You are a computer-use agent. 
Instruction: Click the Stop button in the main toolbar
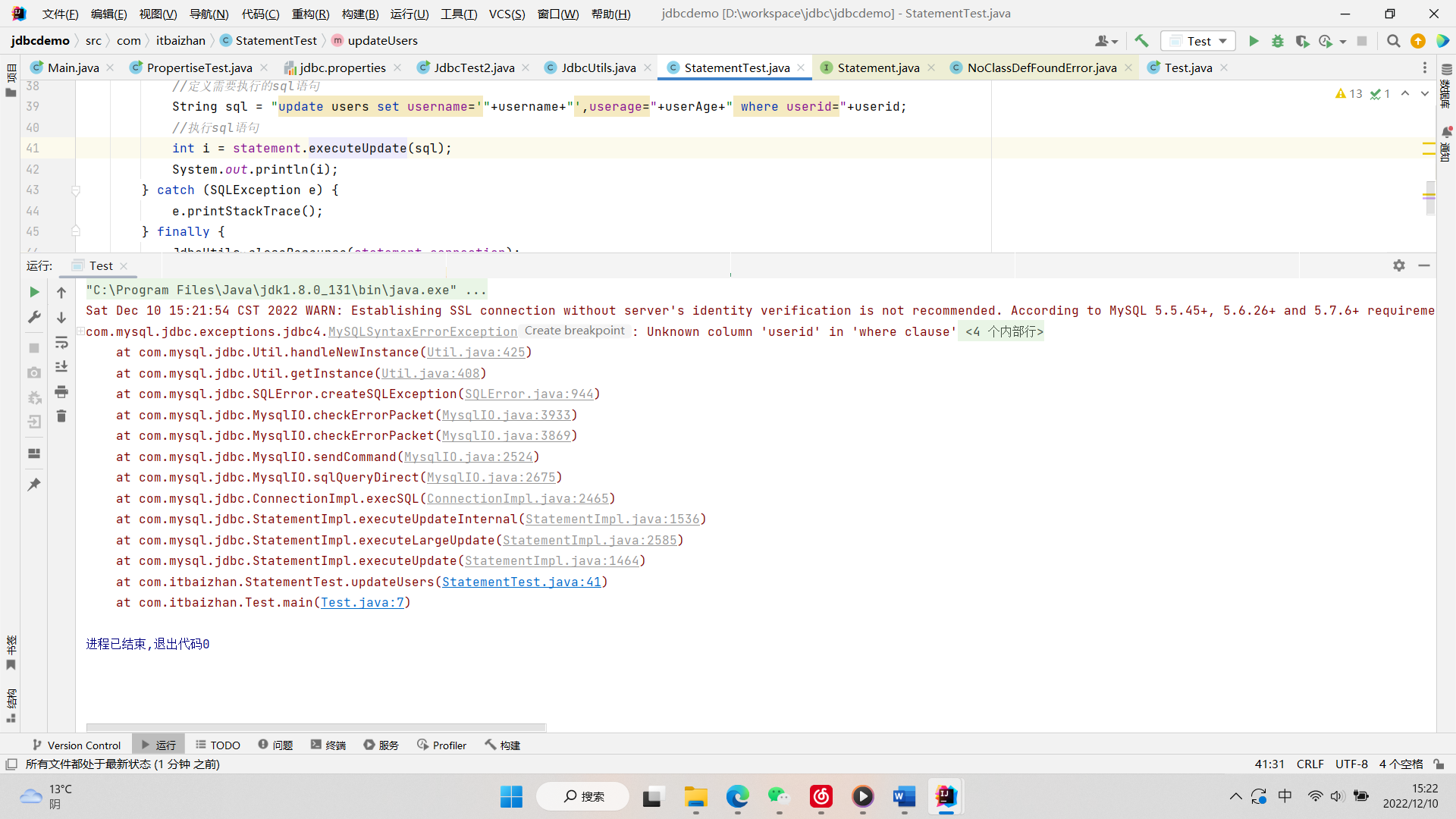point(1362,41)
